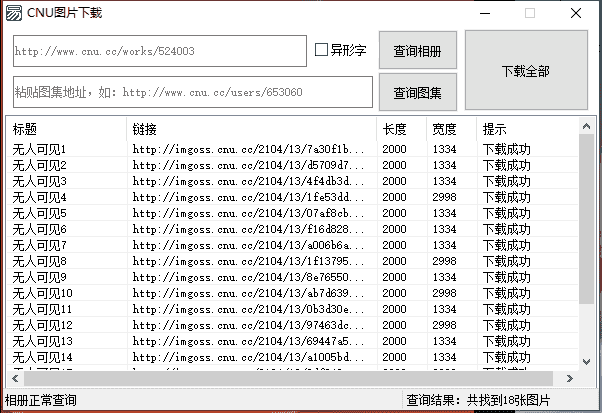Image resolution: width=602 pixels, height=413 pixels.
Task: Click the CNU app icon in title bar
Action: coord(13,13)
